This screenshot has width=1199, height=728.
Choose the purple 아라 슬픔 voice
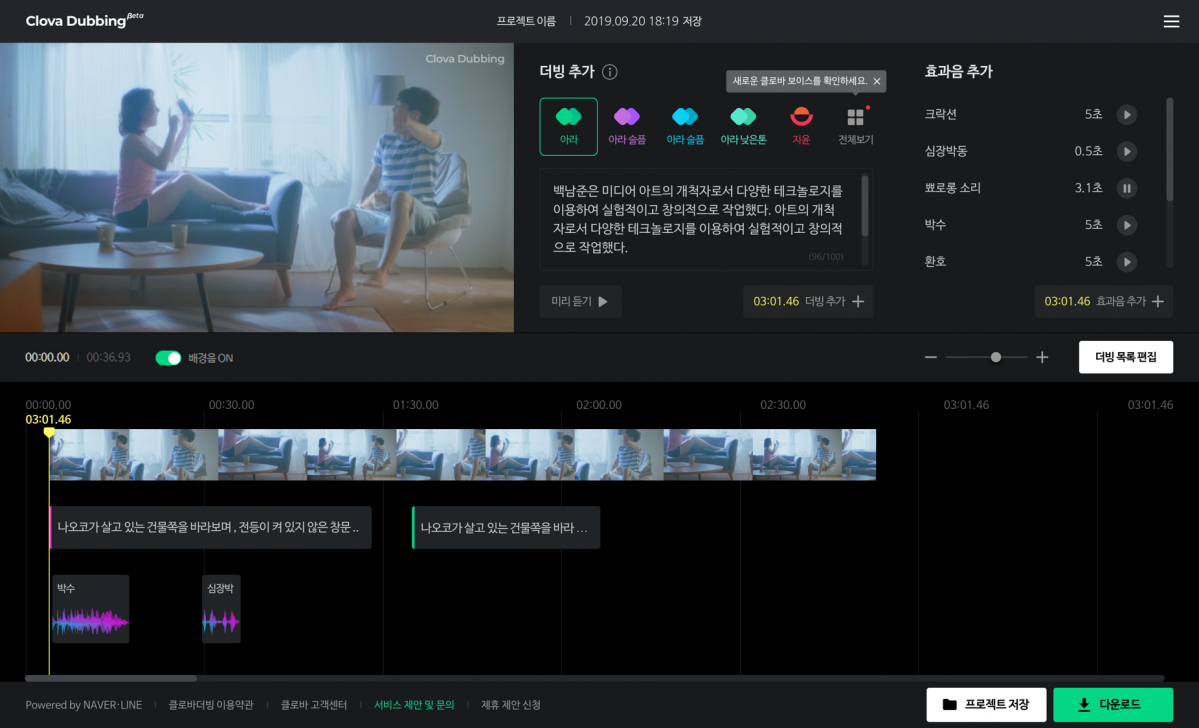tap(627, 126)
